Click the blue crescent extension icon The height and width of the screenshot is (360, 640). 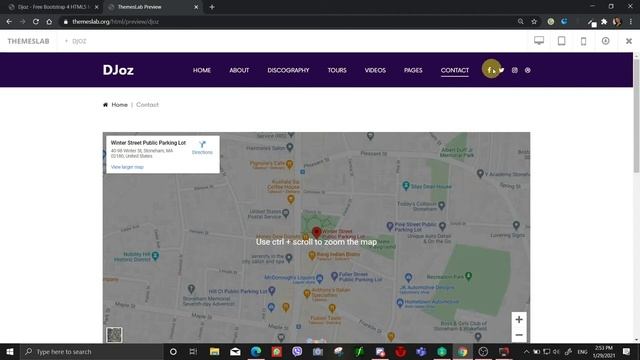coord(564,22)
